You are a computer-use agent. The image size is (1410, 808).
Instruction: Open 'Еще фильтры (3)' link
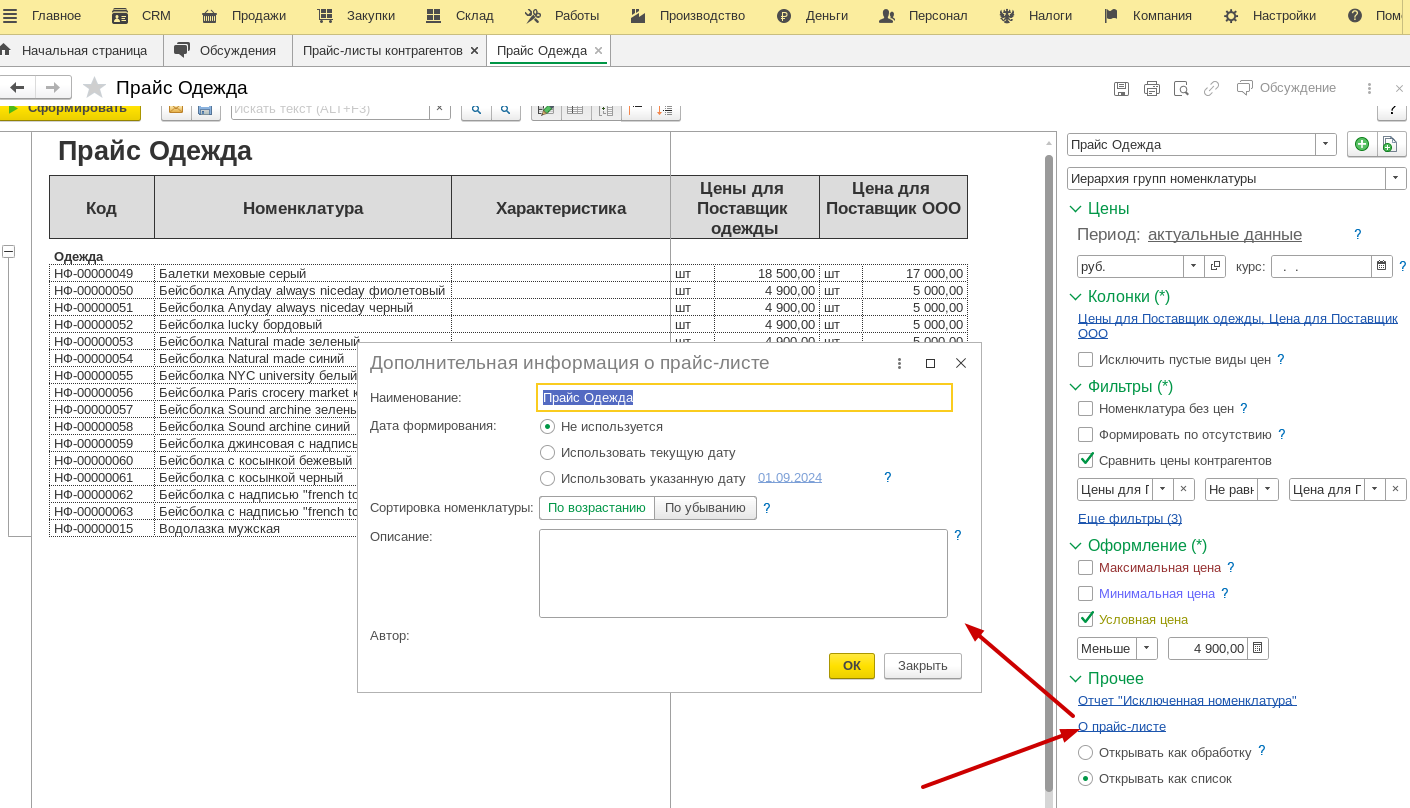coord(1129,518)
